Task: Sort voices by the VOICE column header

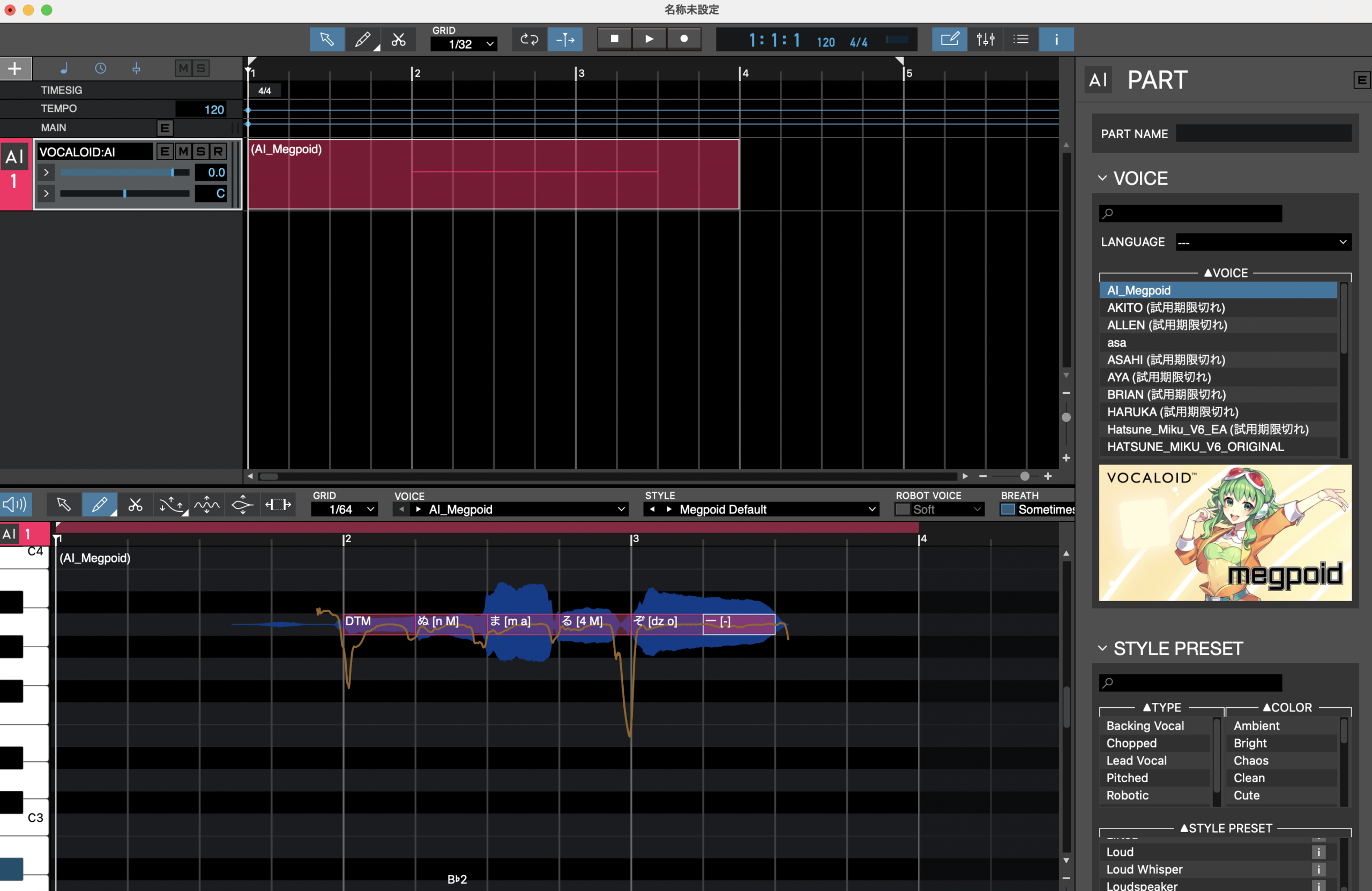Action: 1226,273
